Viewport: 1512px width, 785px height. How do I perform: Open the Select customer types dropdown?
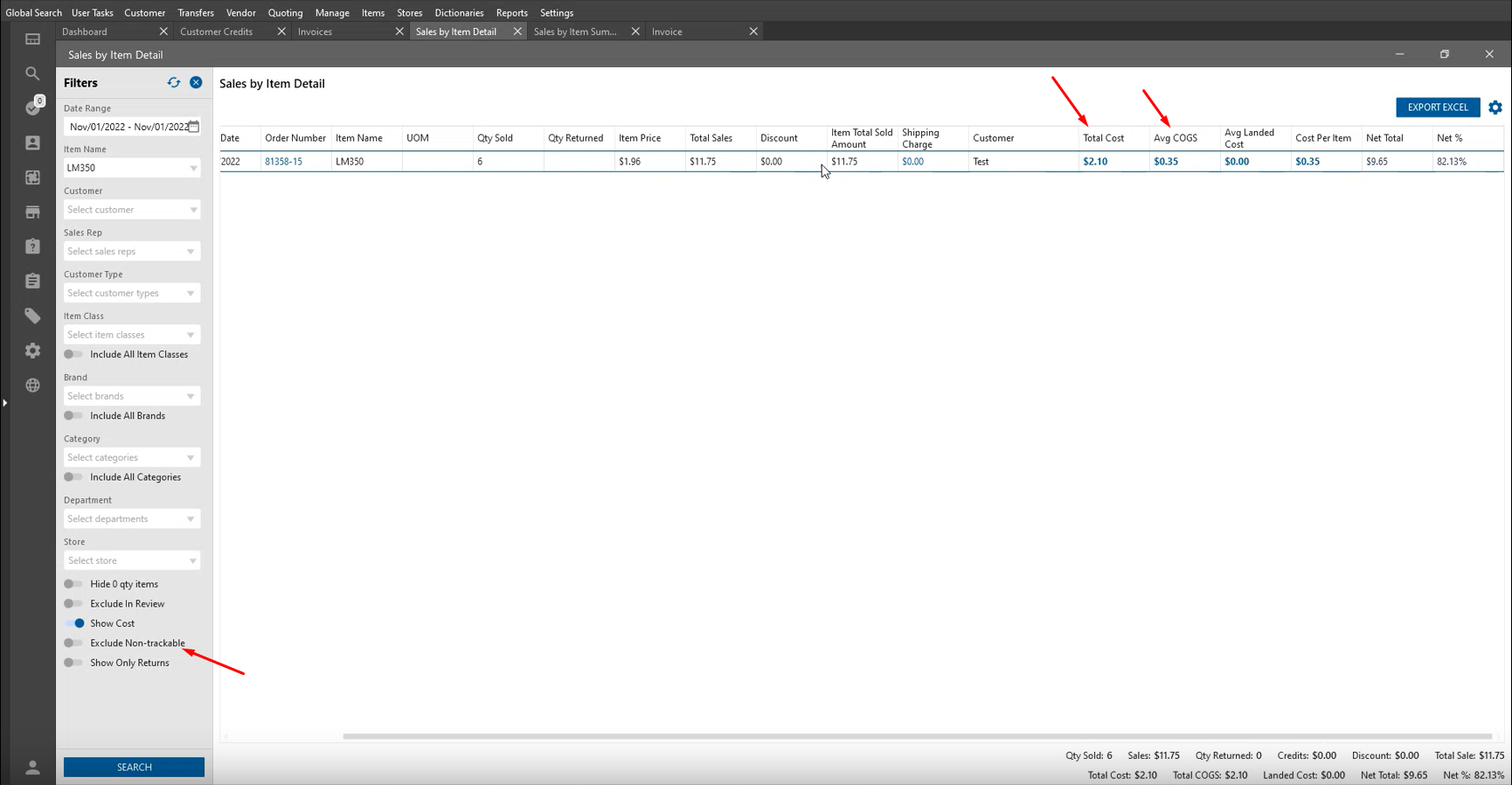click(x=132, y=293)
